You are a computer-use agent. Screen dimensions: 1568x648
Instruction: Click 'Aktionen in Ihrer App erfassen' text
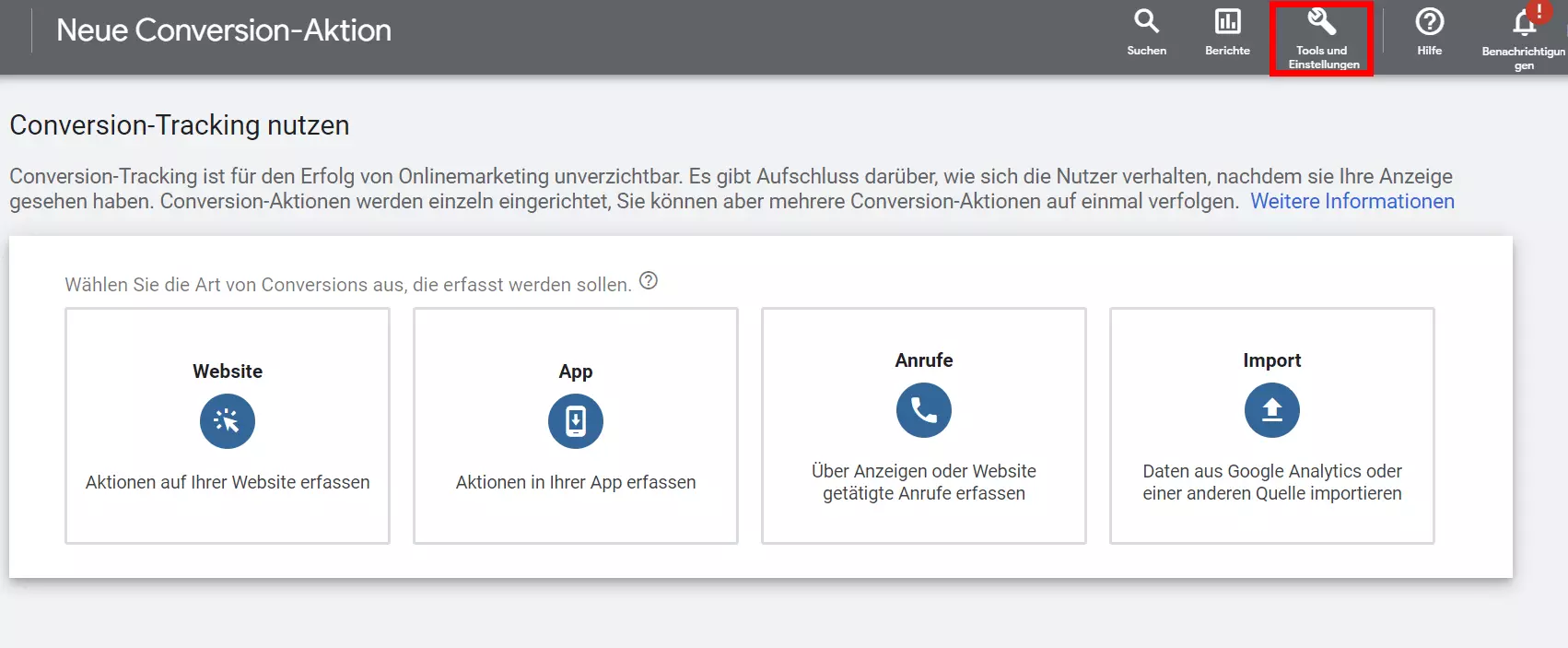[x=576, y=482]
